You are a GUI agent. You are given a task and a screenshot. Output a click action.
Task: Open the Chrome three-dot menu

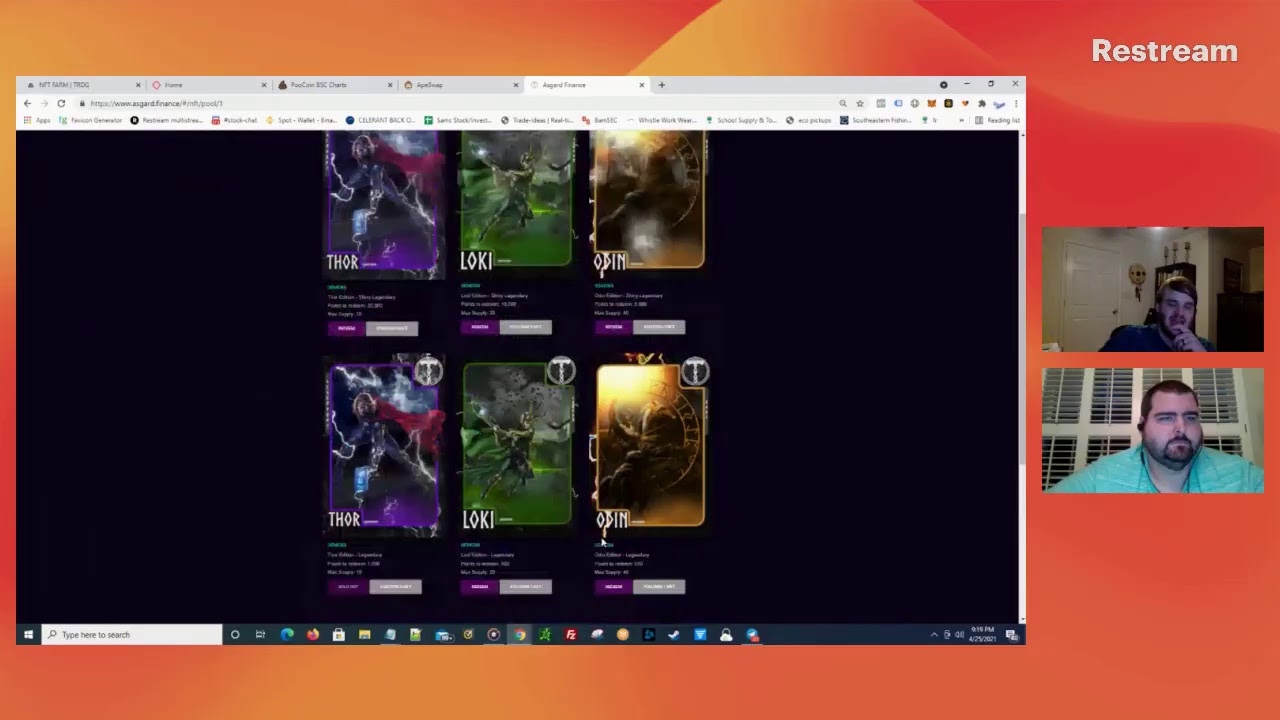(x=1016, y=103)
